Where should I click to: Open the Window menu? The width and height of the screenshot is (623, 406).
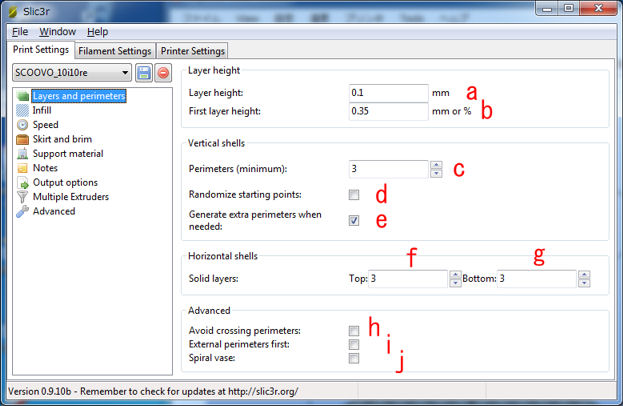point(57,32)
